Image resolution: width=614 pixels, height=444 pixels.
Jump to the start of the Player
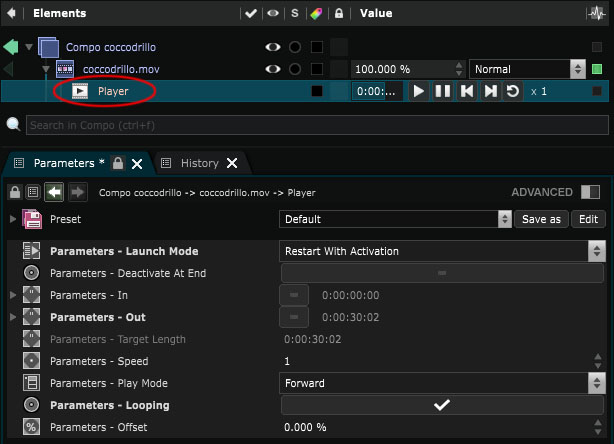point(467,91)
